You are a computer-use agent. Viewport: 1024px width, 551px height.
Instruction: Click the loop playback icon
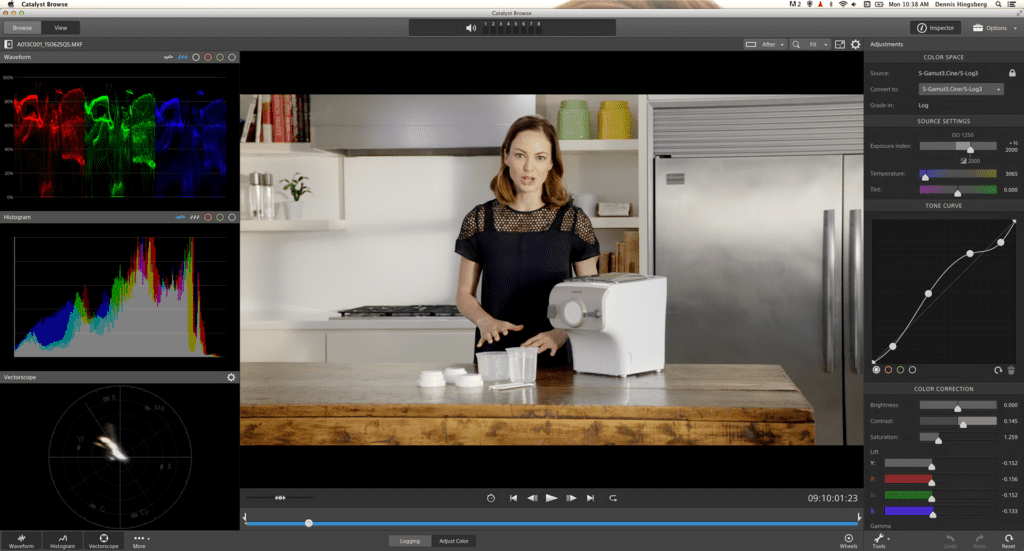(x=613, y=497)
